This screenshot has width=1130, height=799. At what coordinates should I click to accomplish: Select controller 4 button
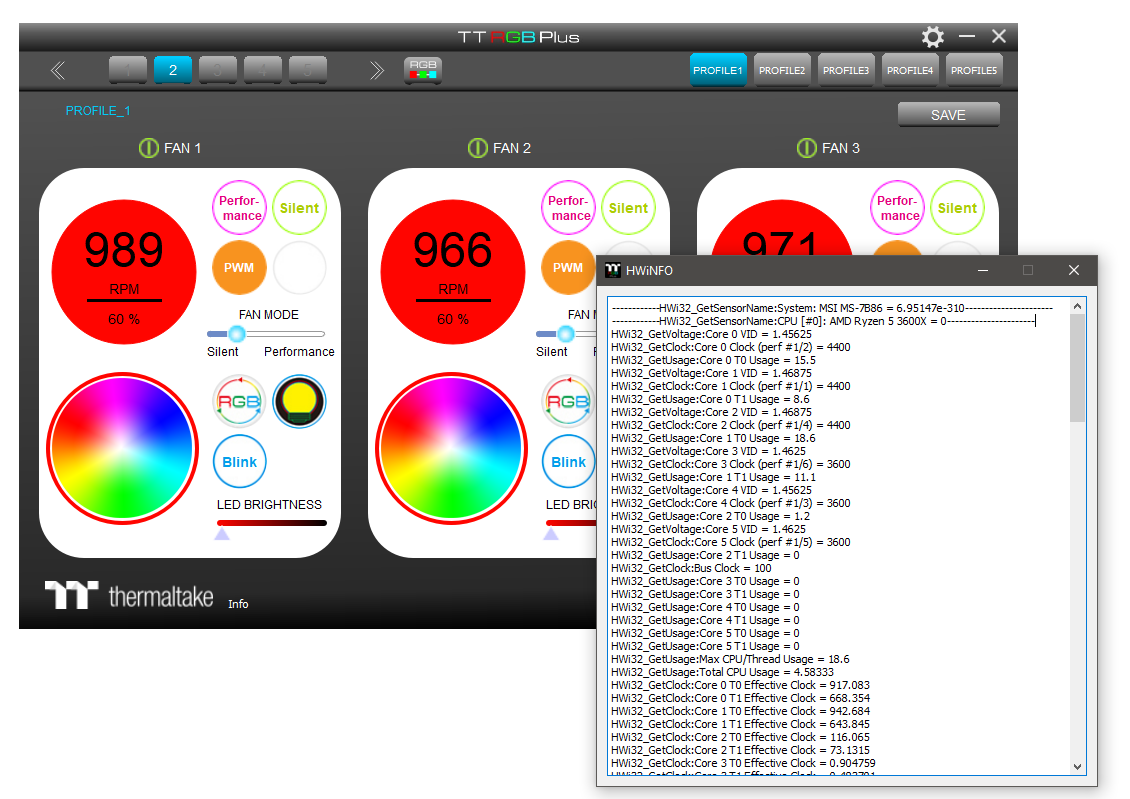pos(262,70)
